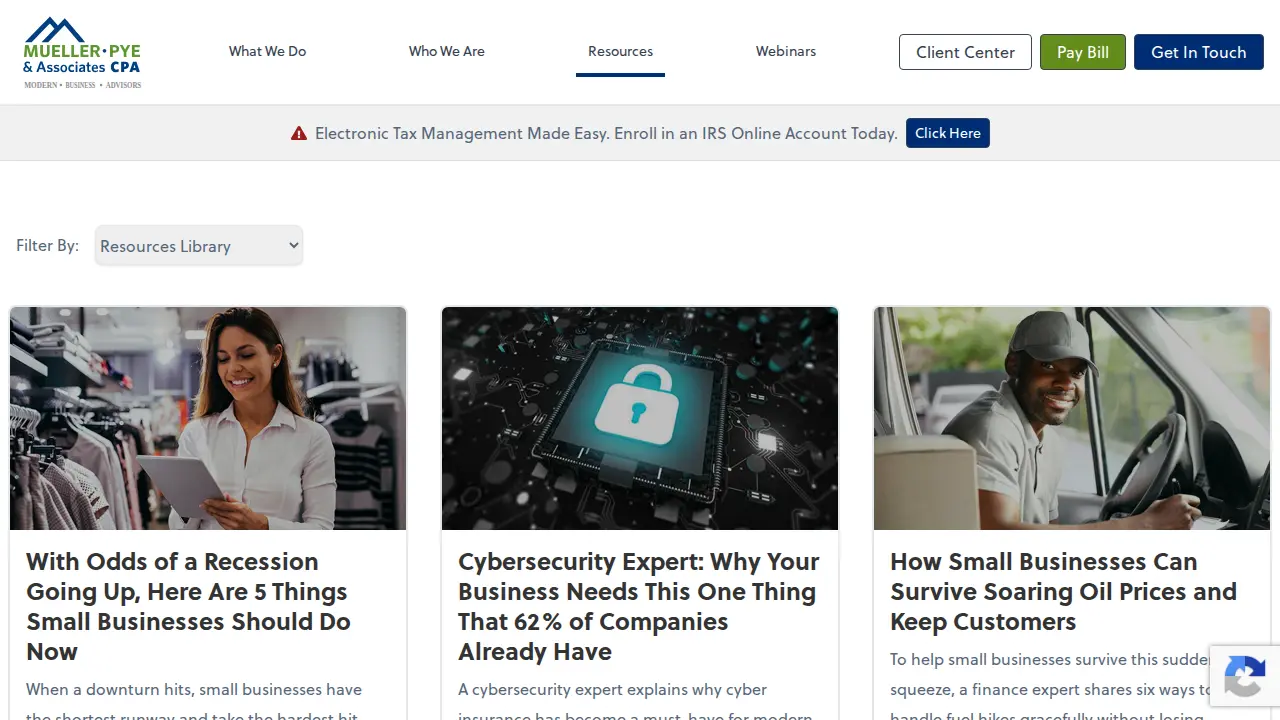This screenshot has height=720, width=1280.
Task: Go to the Webinars page
Action: point(786,51)
